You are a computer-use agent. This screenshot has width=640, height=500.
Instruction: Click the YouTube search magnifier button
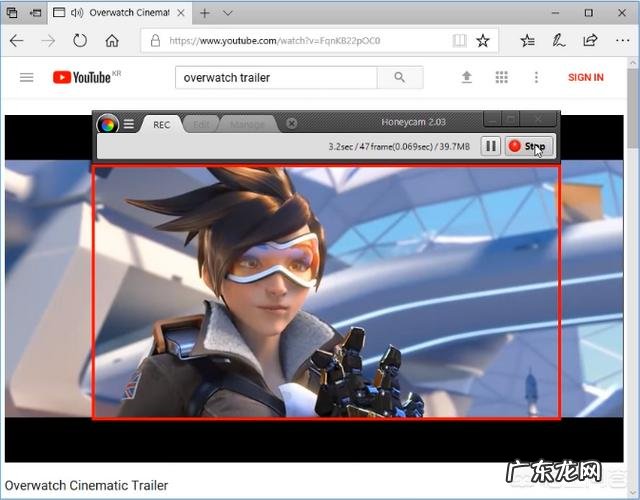(400, 77)
